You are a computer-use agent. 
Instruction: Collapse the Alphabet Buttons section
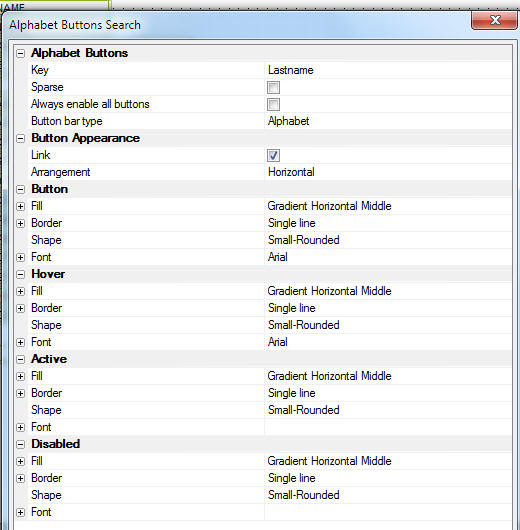(x=21, y=53)
